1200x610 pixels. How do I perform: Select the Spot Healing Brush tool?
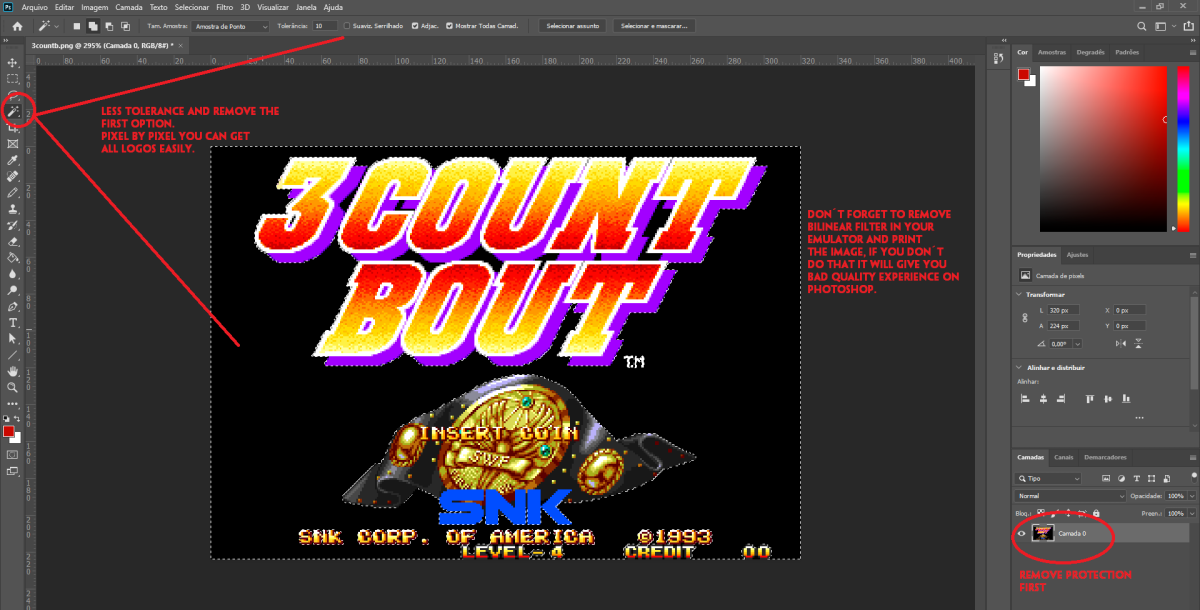pos(13,176)
